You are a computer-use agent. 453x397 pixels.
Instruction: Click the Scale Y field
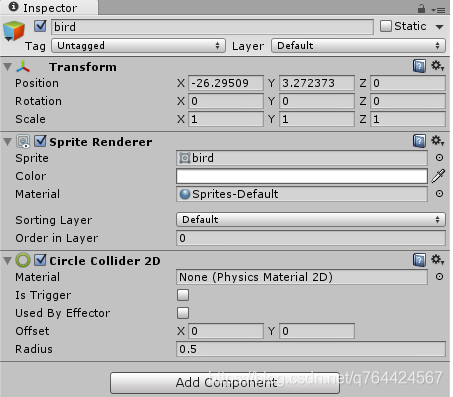click(317, 119)
